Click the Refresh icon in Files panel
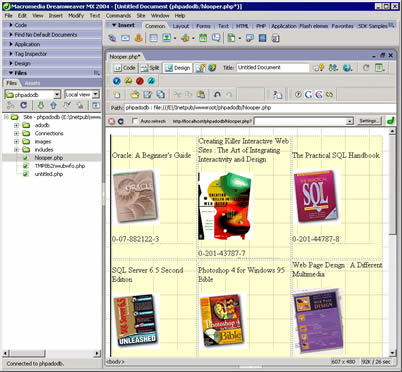 click(x=23, y=105)
